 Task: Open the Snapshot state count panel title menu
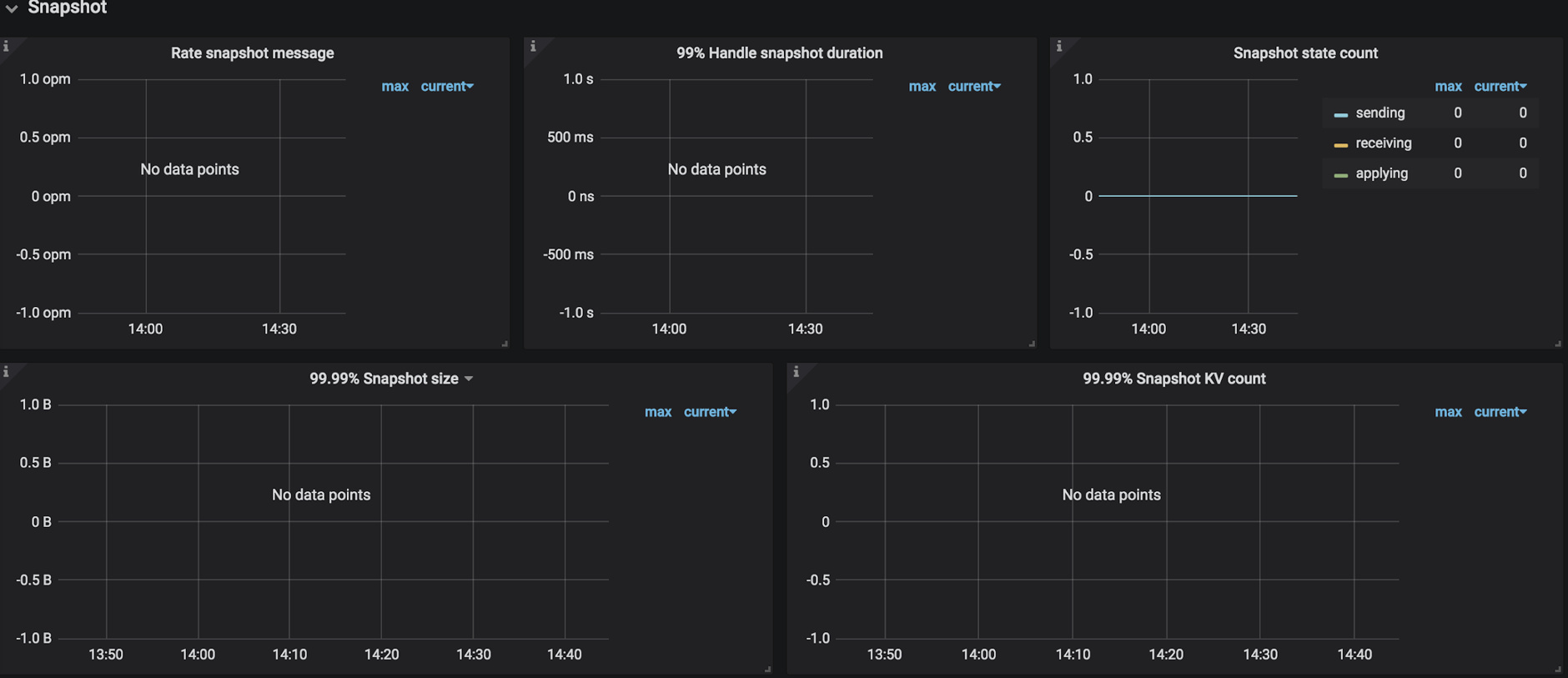pos(1304,53)
